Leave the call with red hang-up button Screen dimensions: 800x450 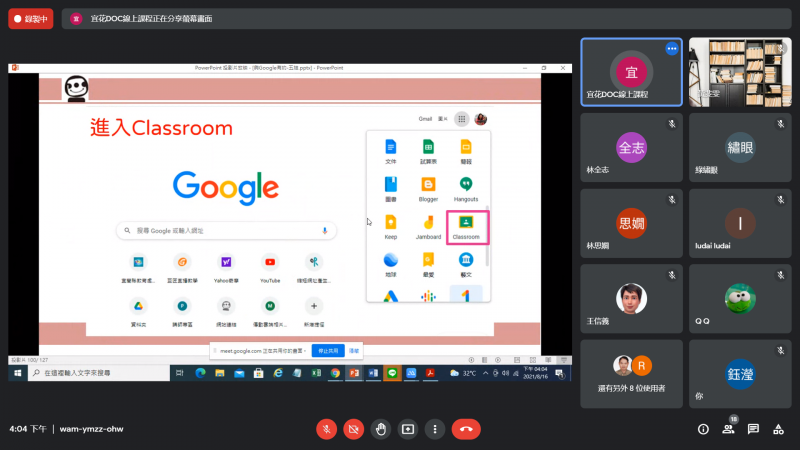[x=466, y=429]
